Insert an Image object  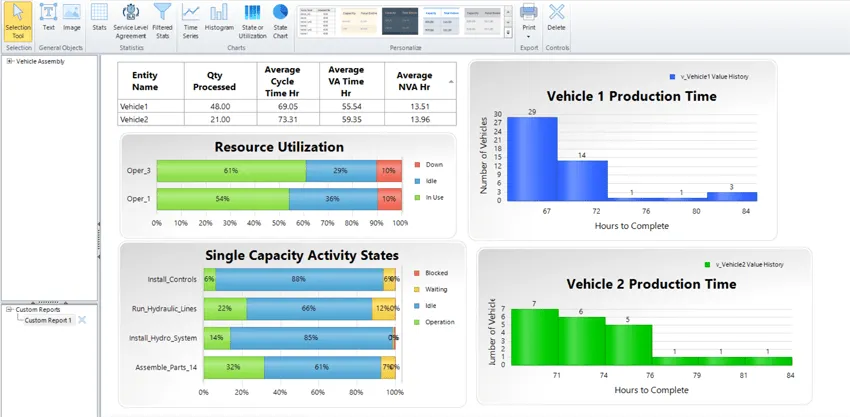[72, 17]
